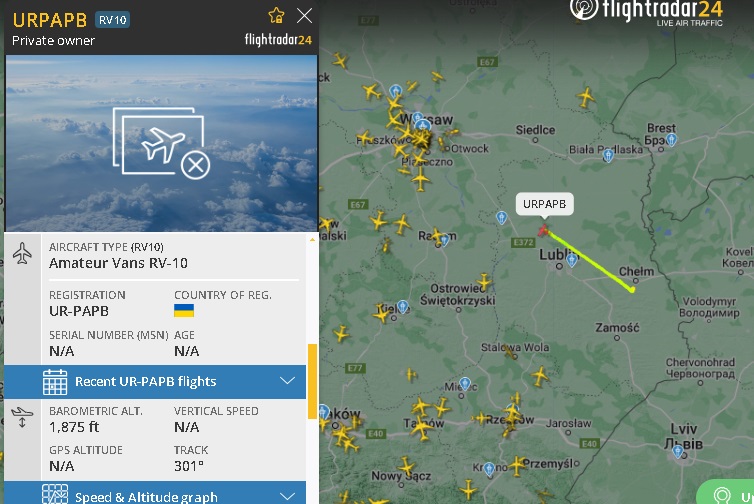The height and width of the screenshot is (504, 754).
Task: Click the calendar icon for recent flights
Action: coord(55,382)
